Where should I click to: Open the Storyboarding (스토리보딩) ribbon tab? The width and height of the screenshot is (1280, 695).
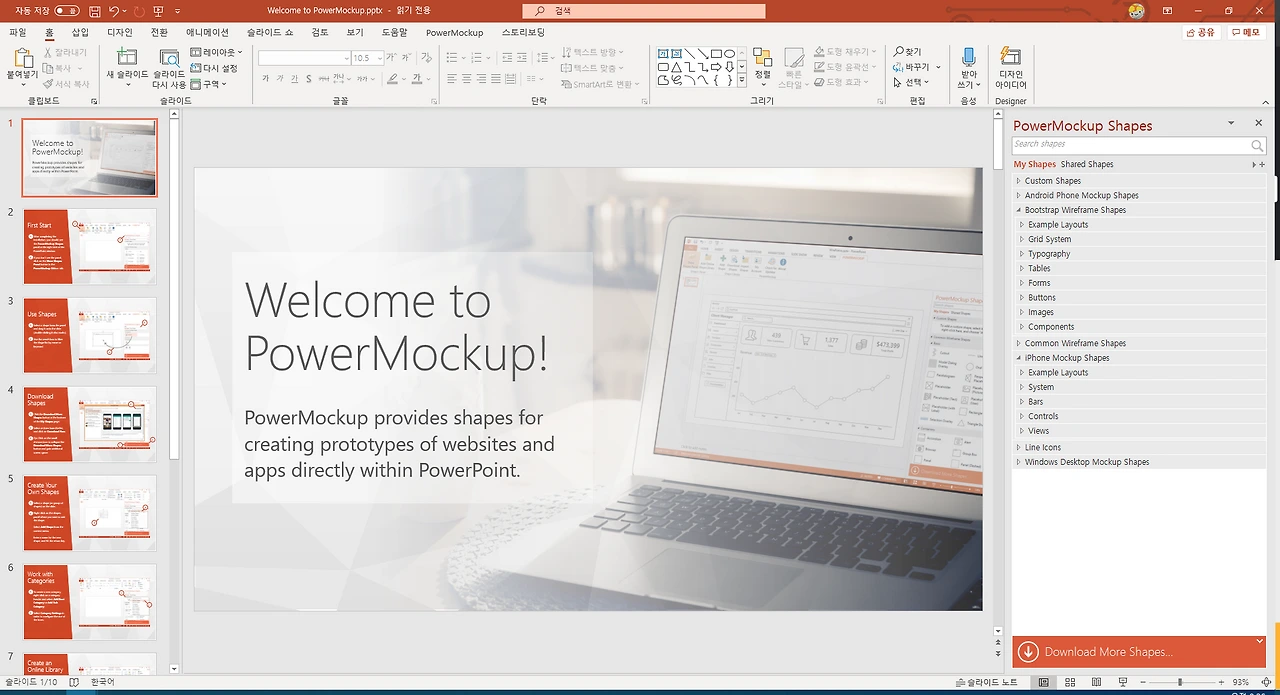[x=523, y=32]
